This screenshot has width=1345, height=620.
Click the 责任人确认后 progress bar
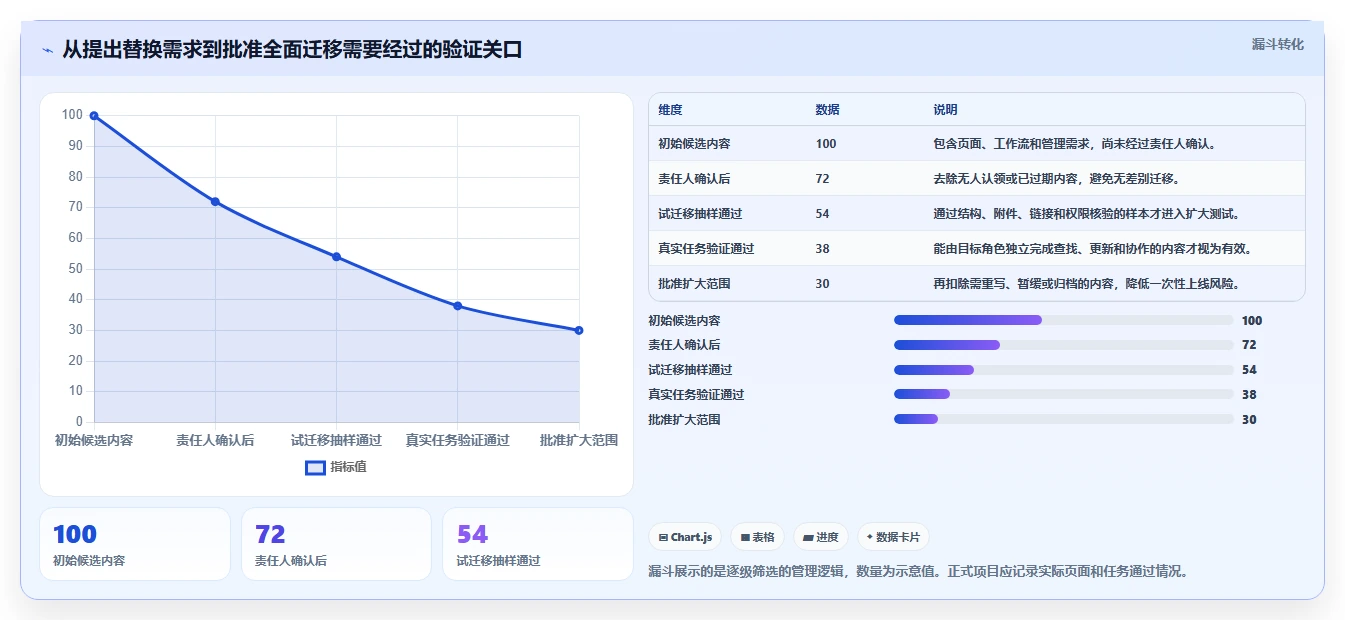click(1063, 345)
